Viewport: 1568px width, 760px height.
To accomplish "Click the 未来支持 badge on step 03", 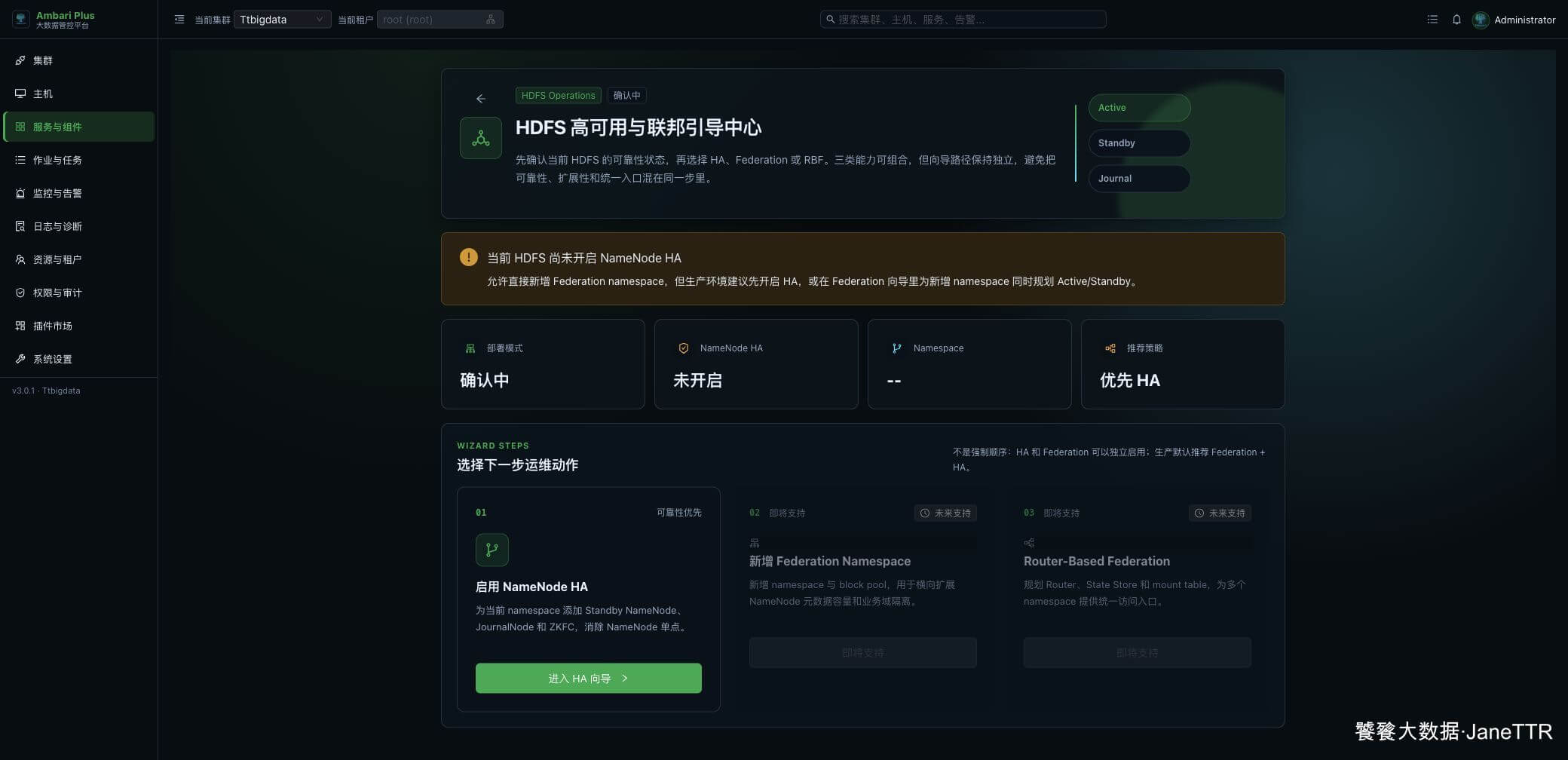I will pos(1220,513).
